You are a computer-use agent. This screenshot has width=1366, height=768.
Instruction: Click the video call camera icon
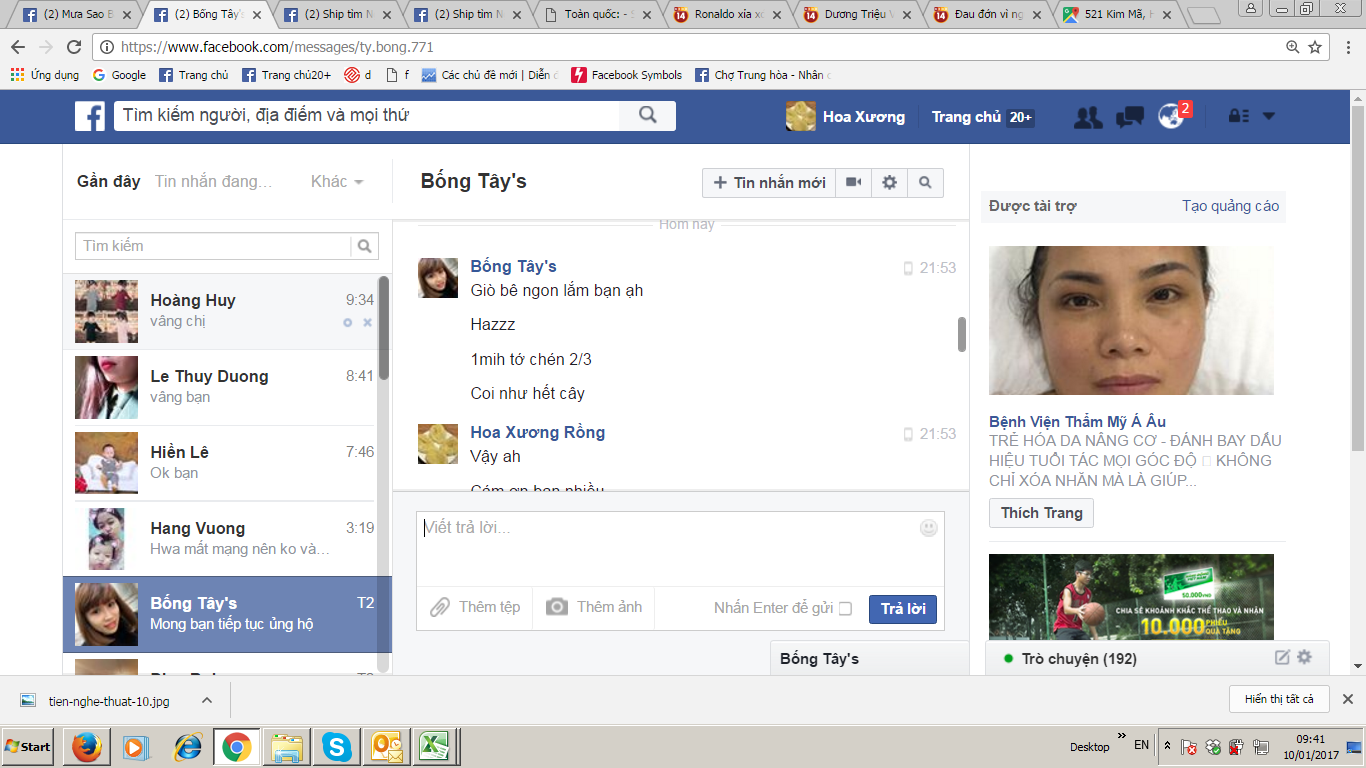point(853,182)
